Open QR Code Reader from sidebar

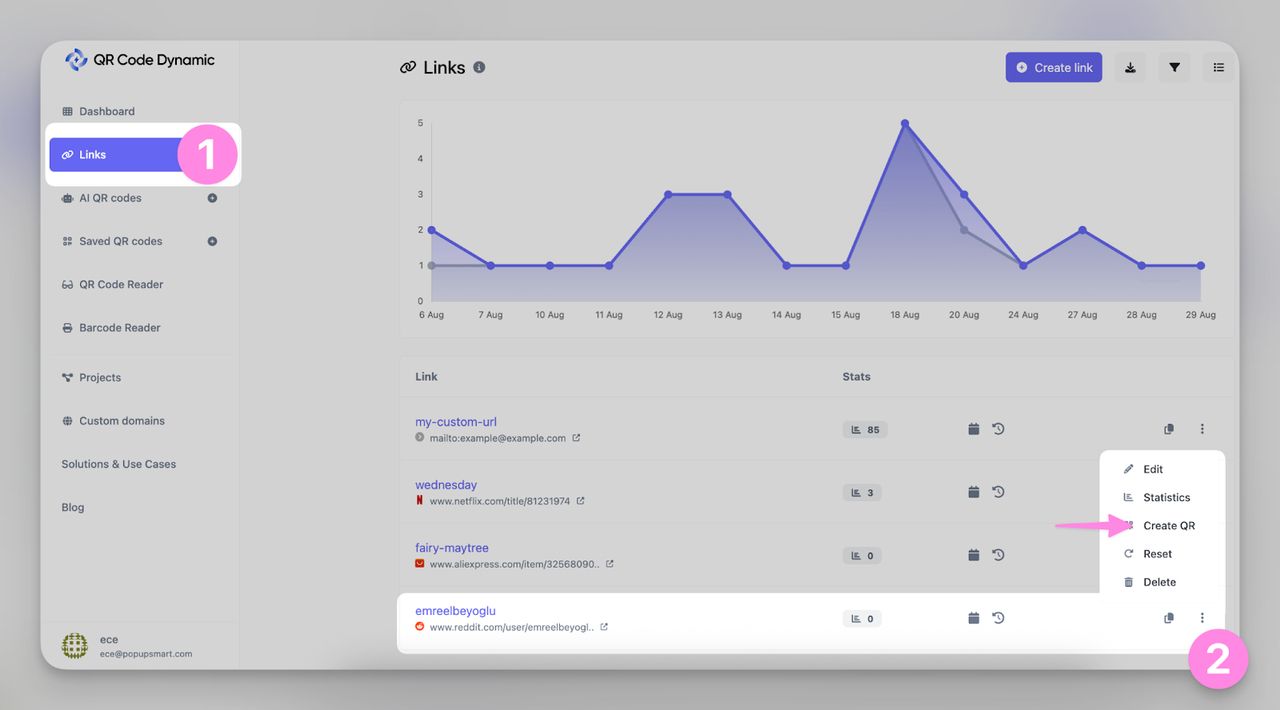pos(120,284)
